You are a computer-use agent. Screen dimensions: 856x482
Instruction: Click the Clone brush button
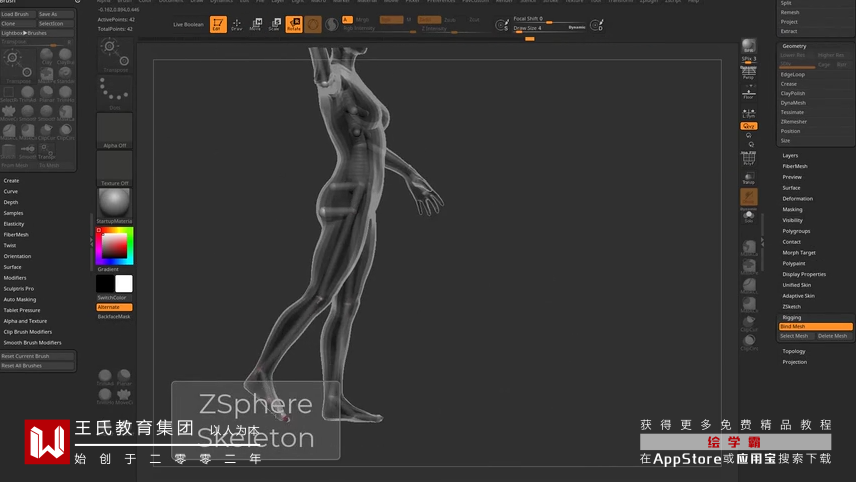pos(18,24)
